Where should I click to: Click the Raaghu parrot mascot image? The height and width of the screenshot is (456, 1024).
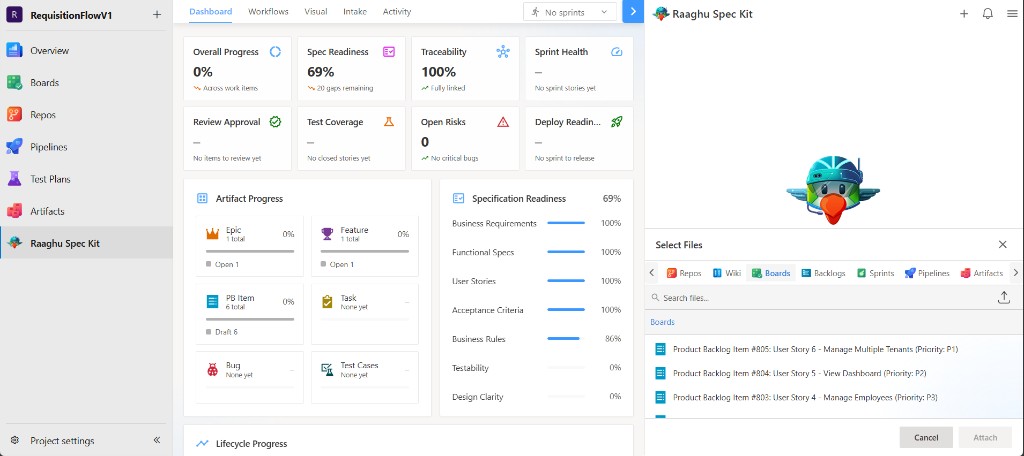[x=833, y=190]
